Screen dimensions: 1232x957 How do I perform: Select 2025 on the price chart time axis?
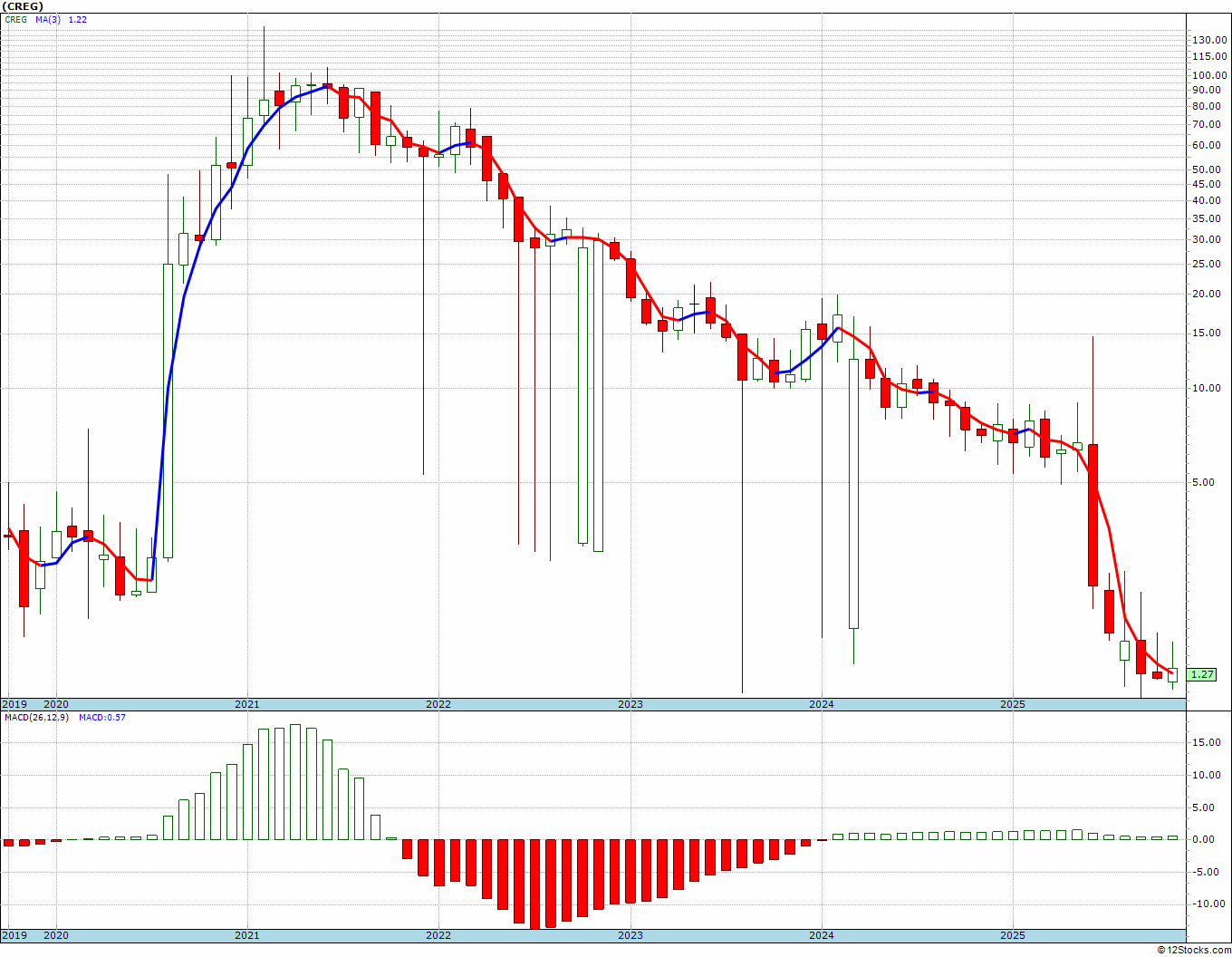click(x=1013, y=704)
